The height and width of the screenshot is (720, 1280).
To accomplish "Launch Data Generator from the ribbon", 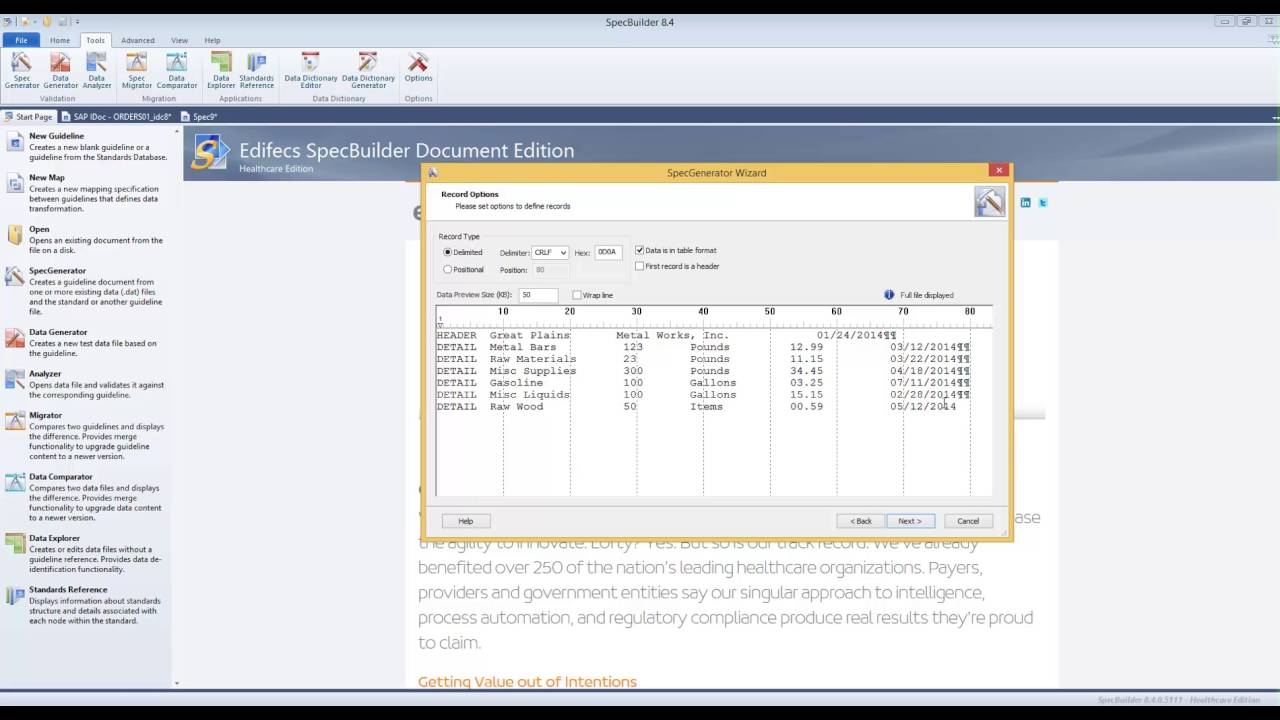I will [x=60, y=71].
